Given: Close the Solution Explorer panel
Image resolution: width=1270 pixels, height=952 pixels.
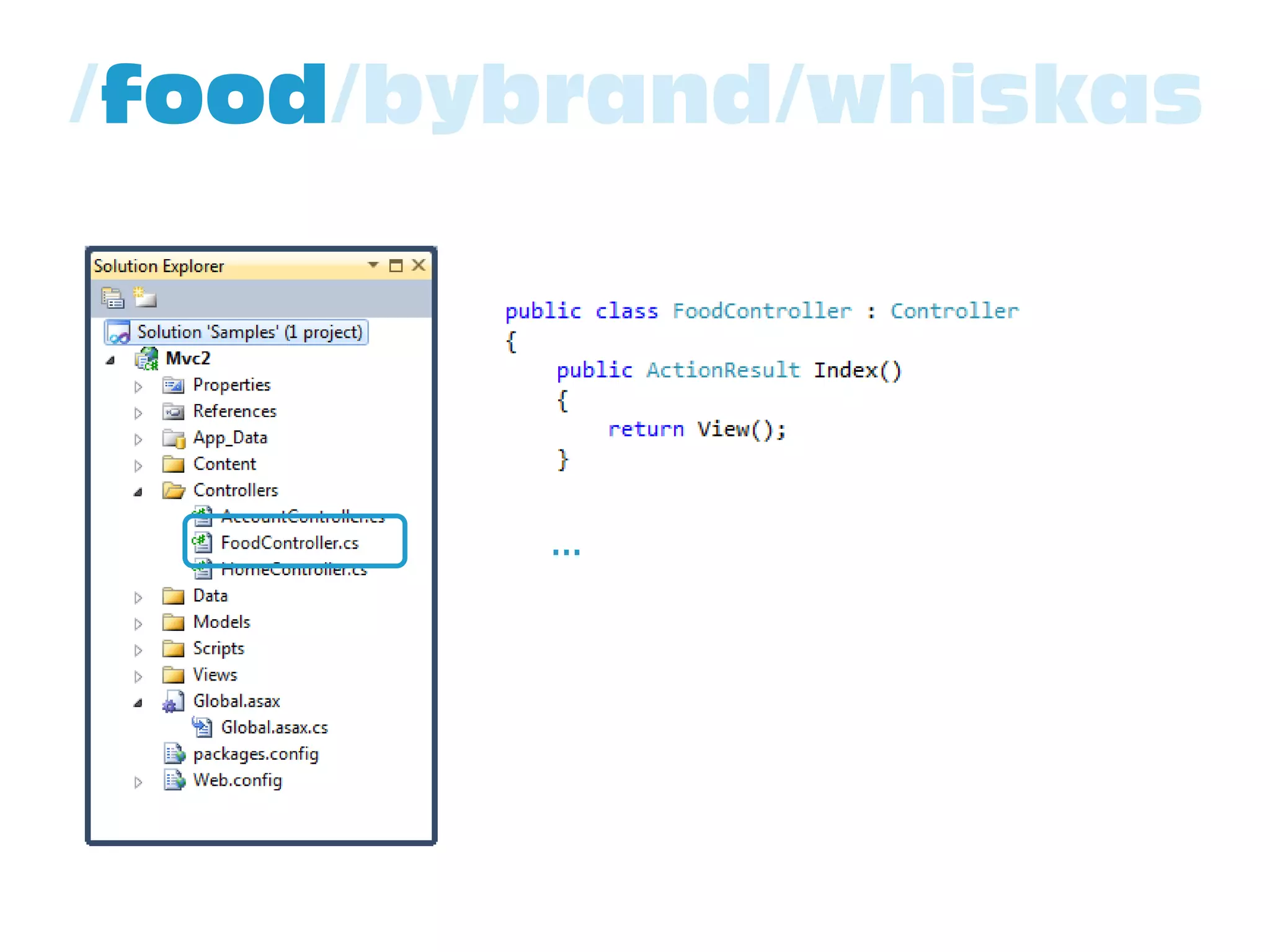Looking at the screenshot, I should coord(419,265).
